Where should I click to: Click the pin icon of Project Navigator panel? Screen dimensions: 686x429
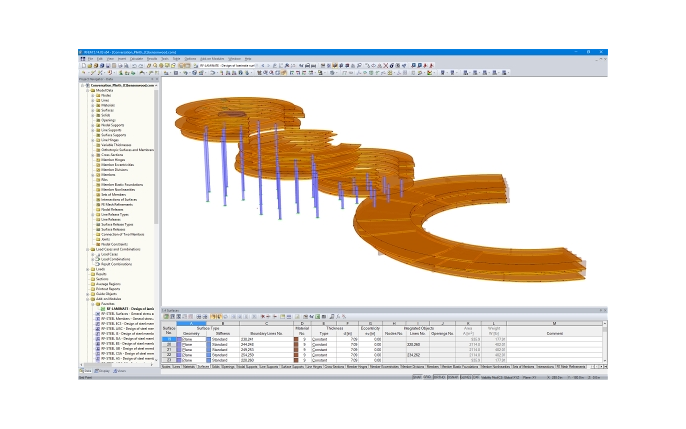tap(152, 79)
